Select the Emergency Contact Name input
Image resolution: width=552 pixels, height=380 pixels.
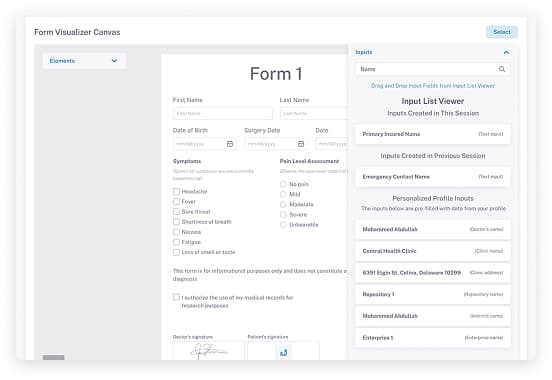click(x=433, y=177)
